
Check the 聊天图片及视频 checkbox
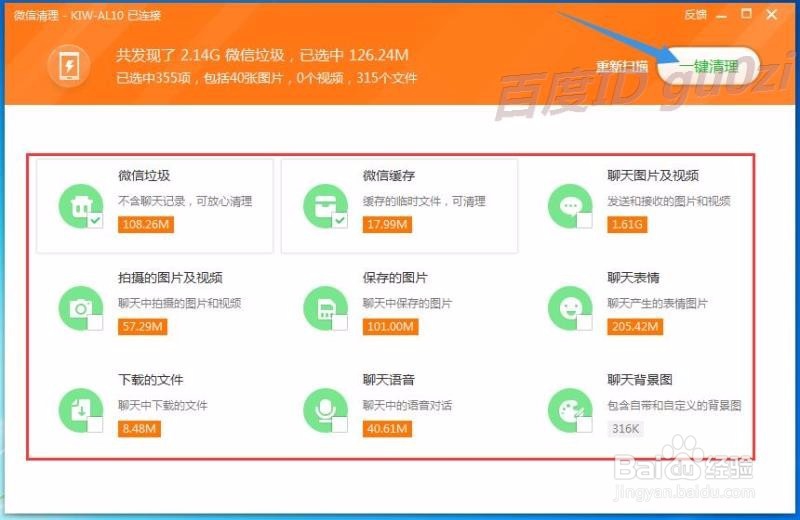click(x=584, y=220)
